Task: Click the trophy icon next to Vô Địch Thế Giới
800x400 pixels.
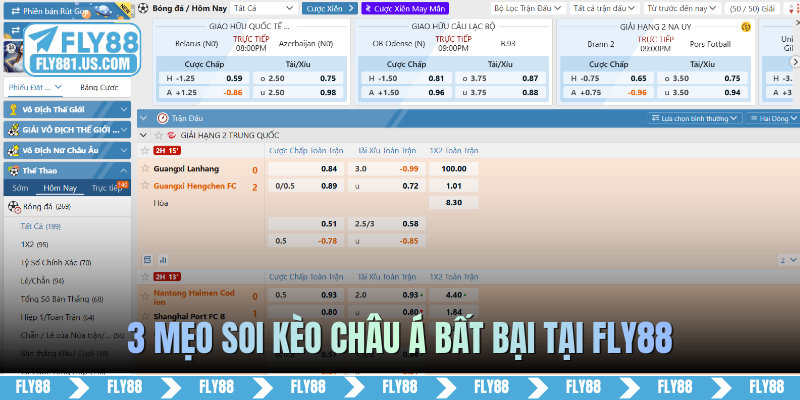Action: [x=14, y=109]
